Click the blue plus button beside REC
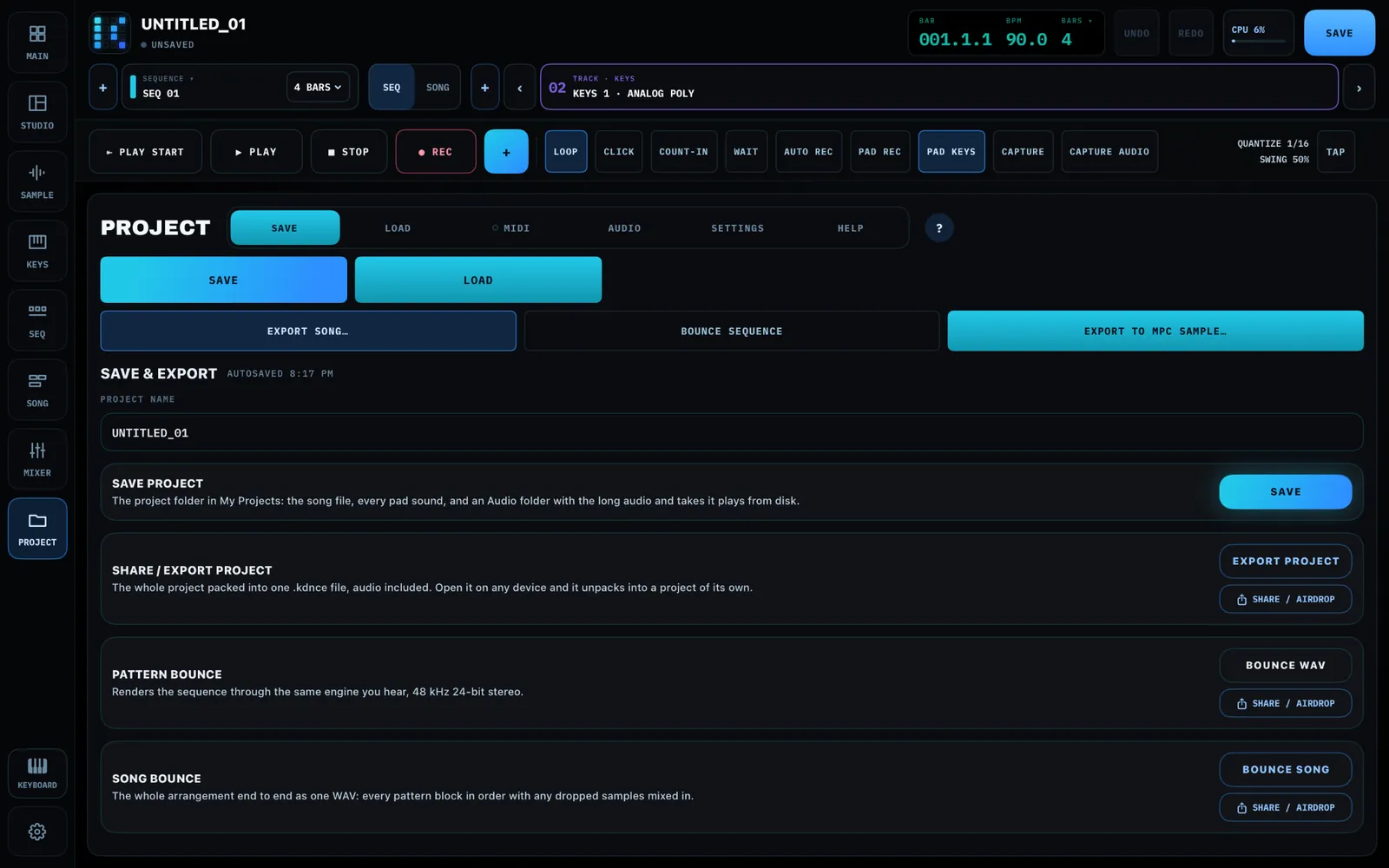Viewport: 1389px width, 868px height. click(506, 152)
